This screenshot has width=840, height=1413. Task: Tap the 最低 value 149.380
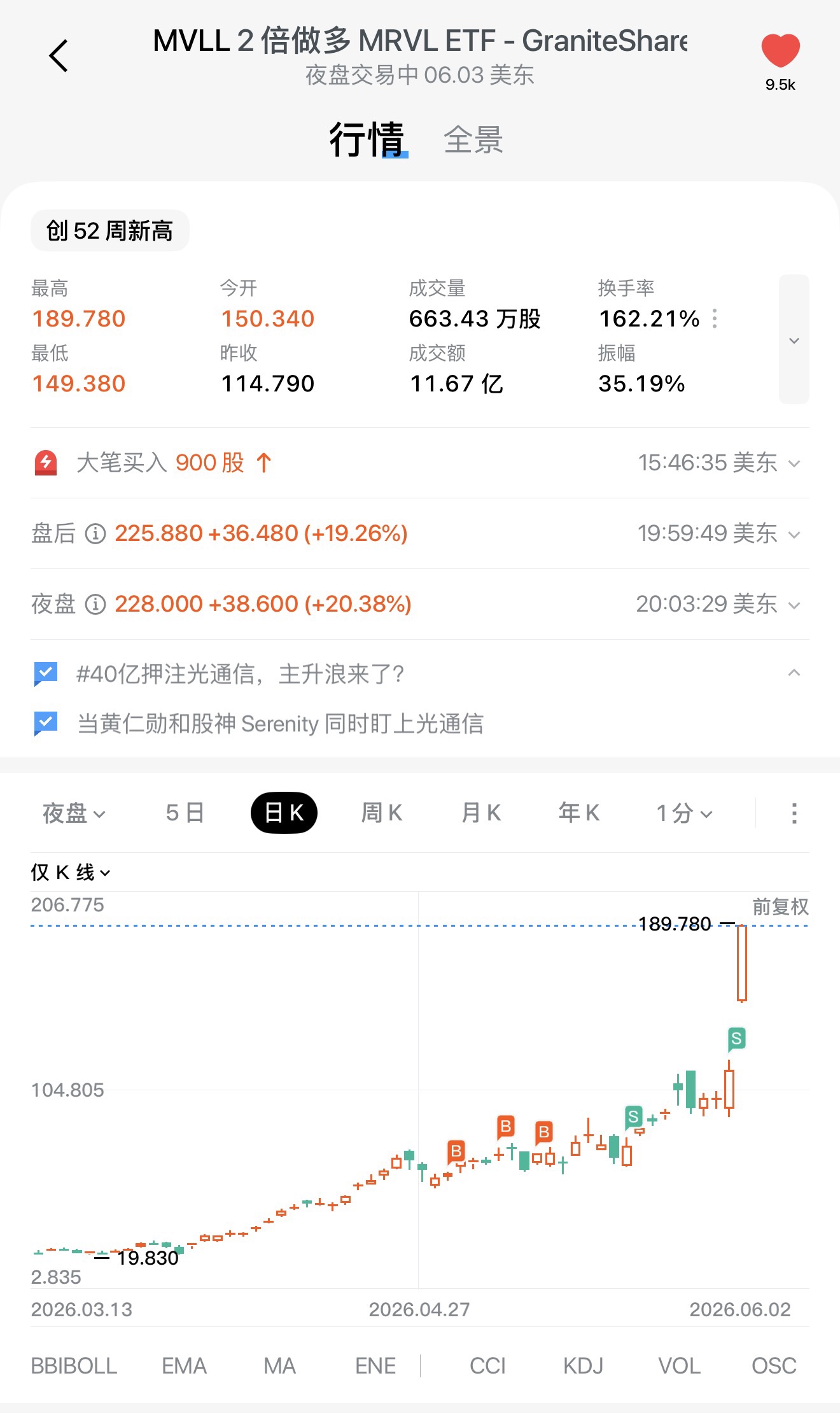tap(79, 384)
